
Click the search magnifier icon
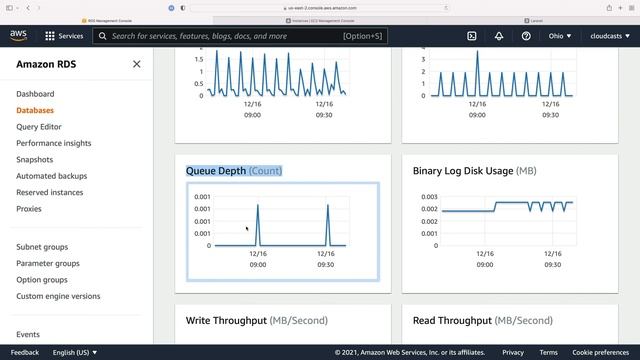102,36
